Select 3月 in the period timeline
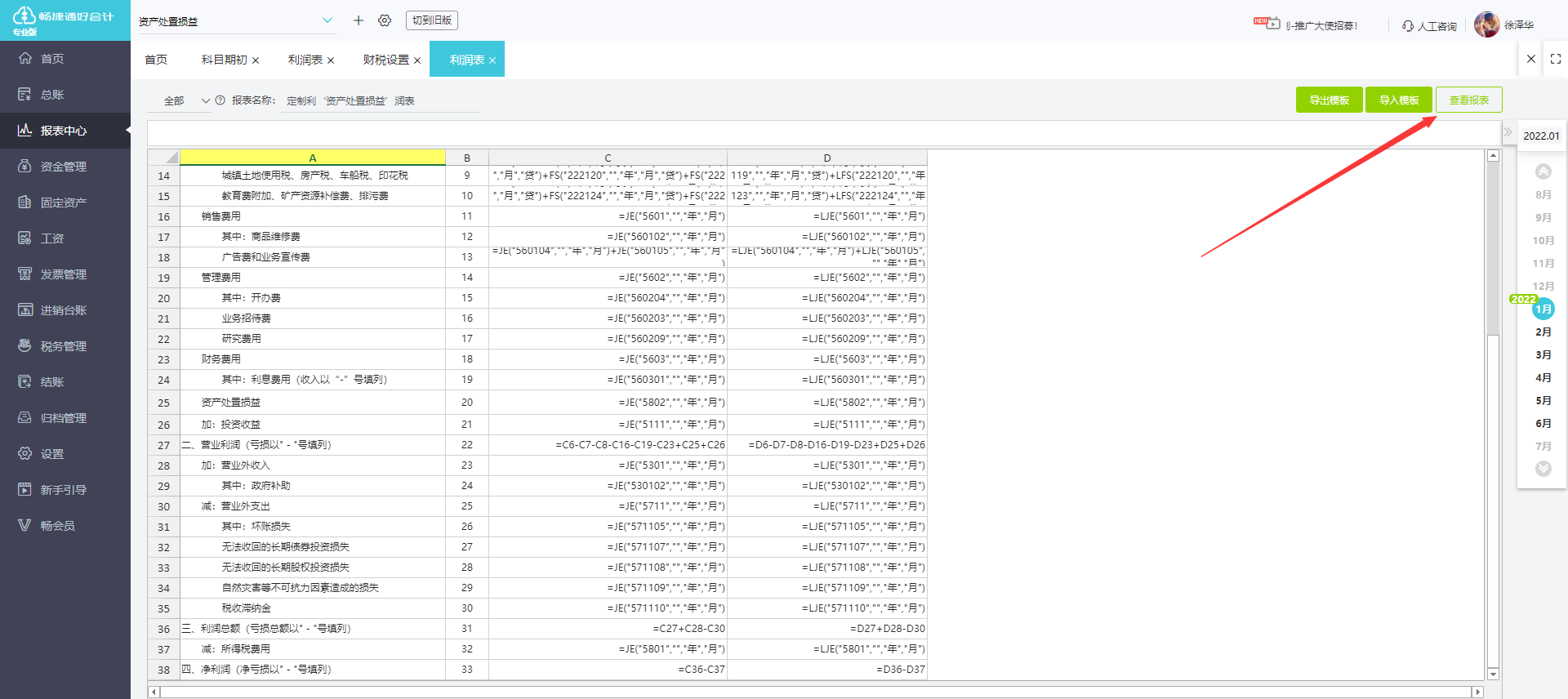 [1543, 355]
